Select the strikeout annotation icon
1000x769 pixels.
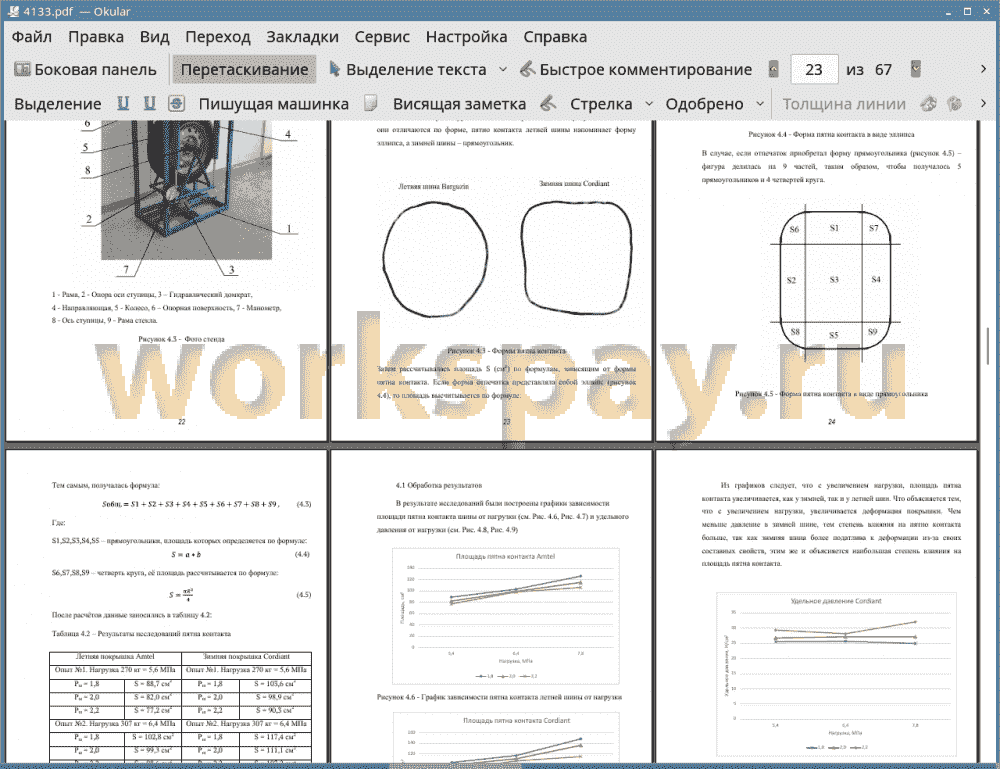177,103
